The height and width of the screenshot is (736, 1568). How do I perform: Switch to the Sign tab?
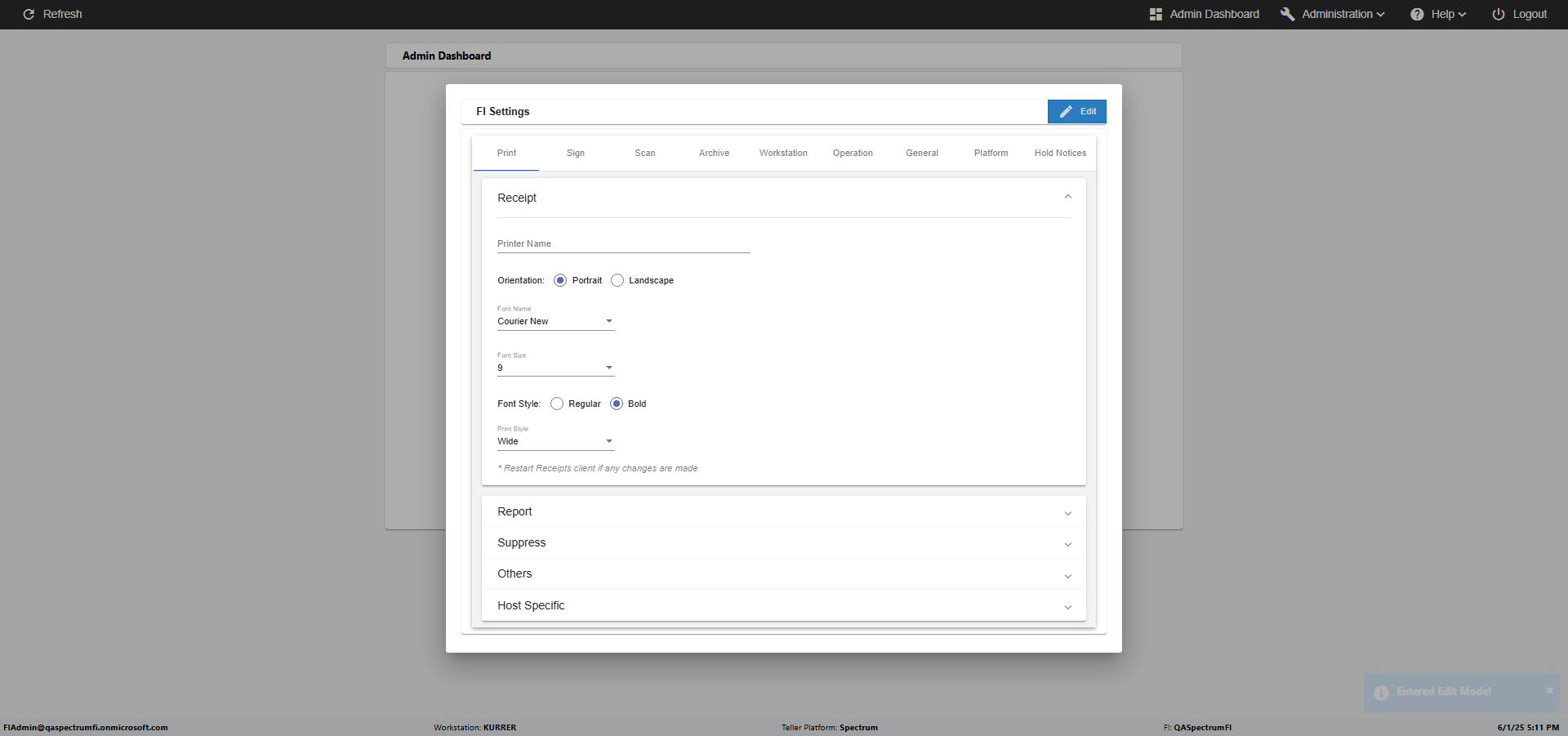[x=576, y=153]
